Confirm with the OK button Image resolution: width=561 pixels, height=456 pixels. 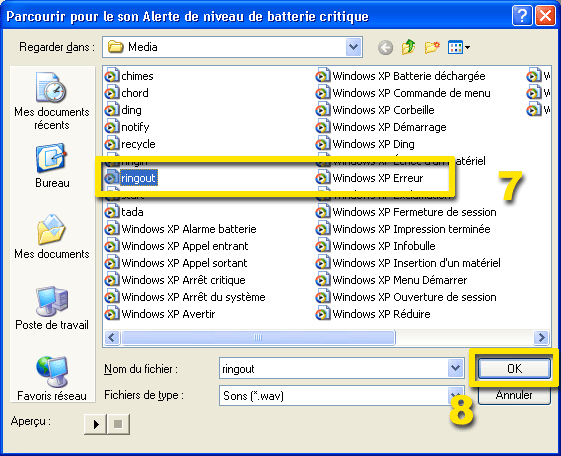coord(514,368)
